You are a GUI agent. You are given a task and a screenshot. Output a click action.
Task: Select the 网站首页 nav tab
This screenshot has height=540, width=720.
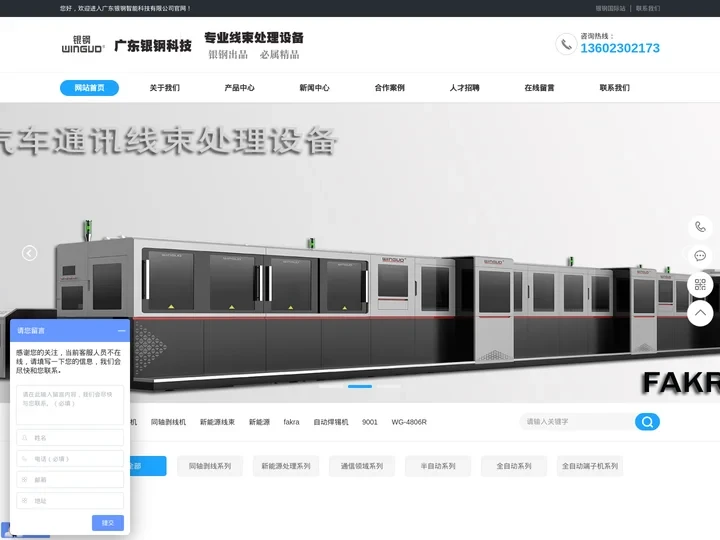click(x=89, y=88)
